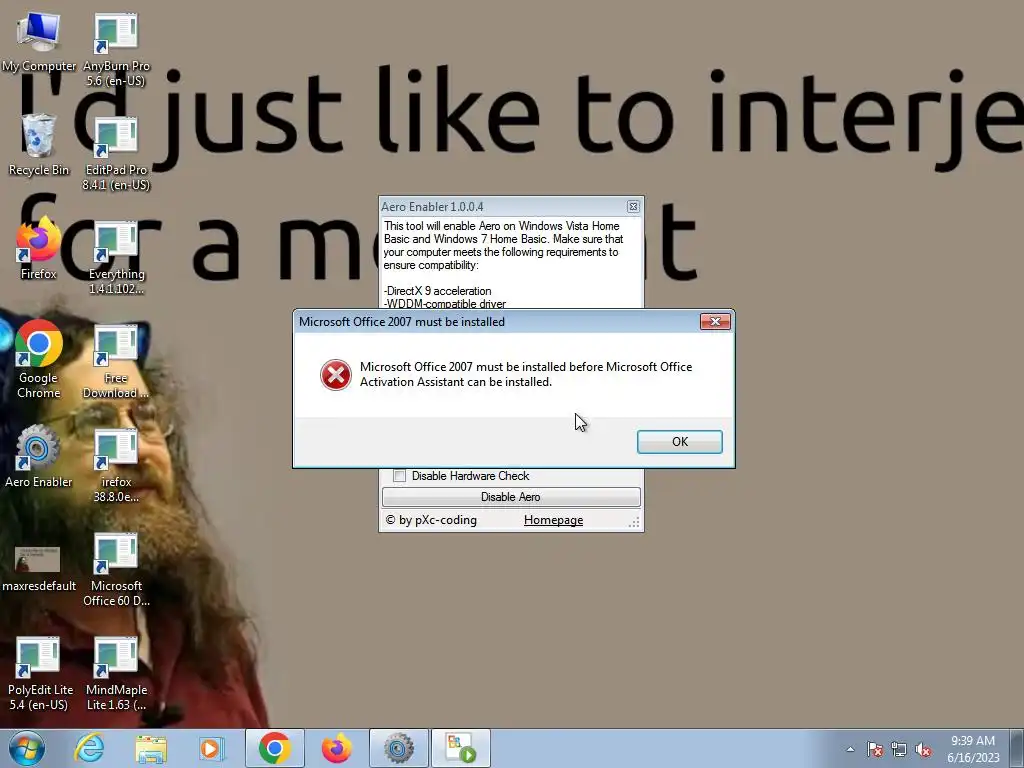
Task: Switch to Google Chrome in the taskbar
Action: click(x=274, y=748)
